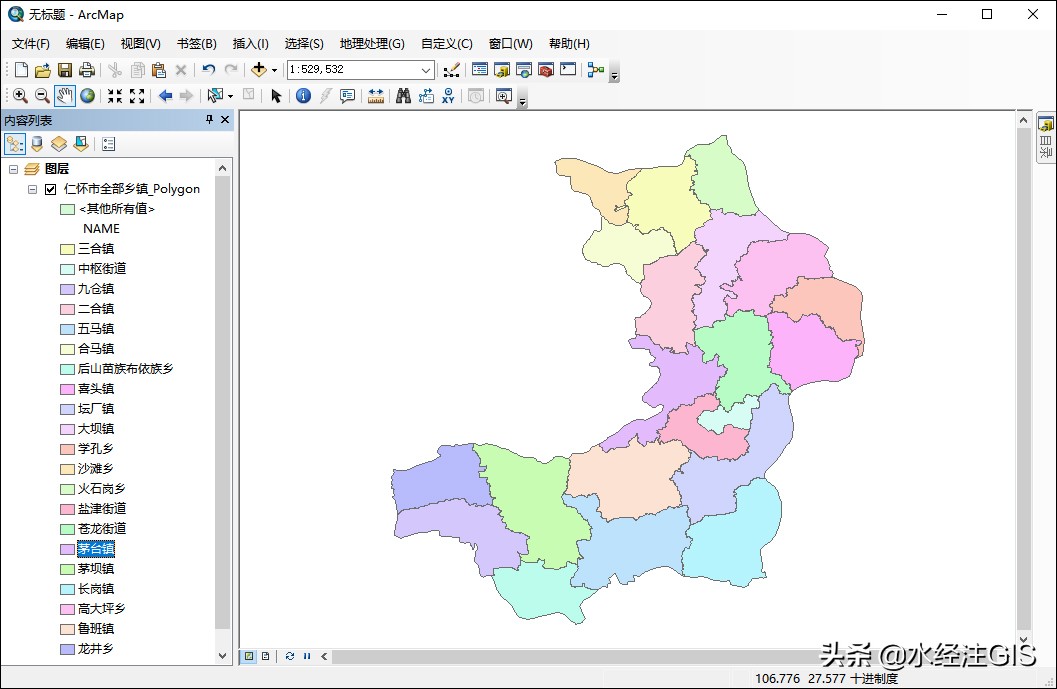Uncheck the 仁怀市全部乡镇_Polygon layer checkbox
Screen dimensions: 1057x689
click(x=51, y=189)
